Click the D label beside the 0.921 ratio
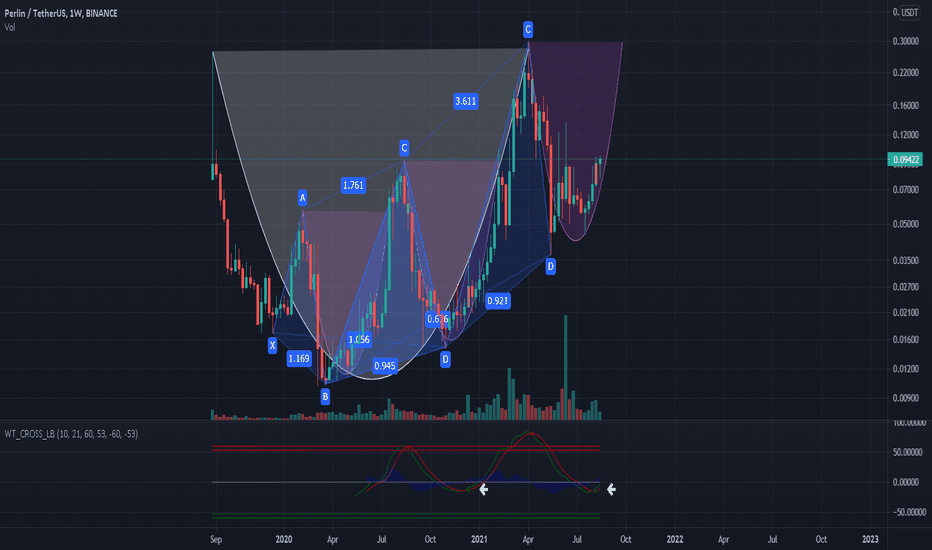 pos(550,266)
